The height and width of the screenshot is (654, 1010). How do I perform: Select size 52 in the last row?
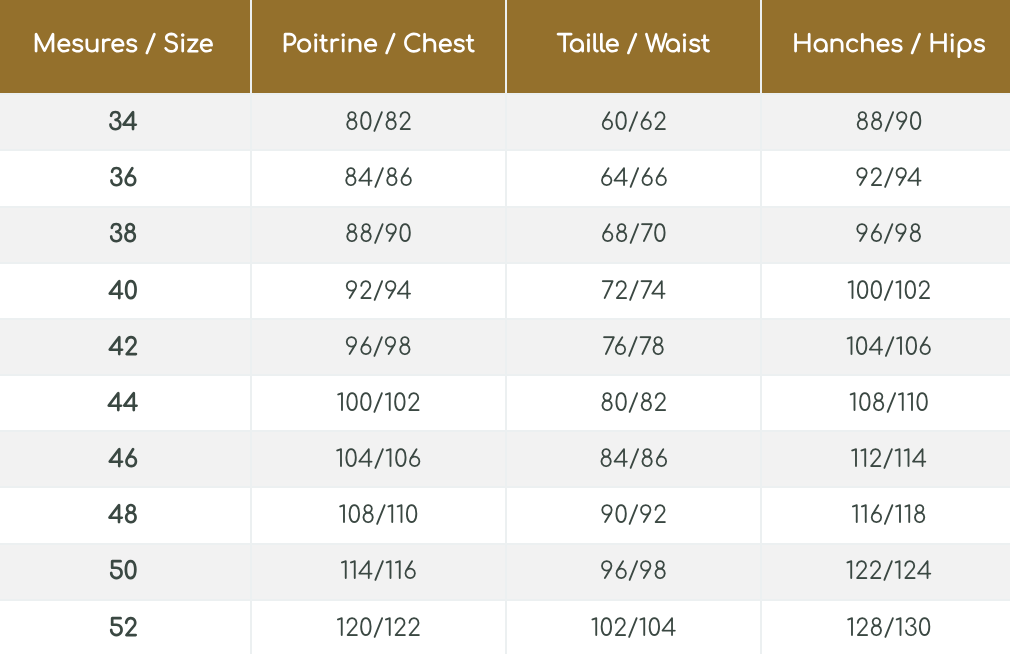coord(123,628)
